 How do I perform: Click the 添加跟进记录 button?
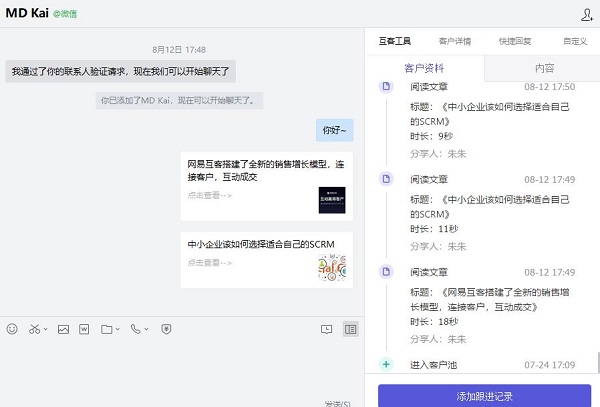[x=483, y=395]
